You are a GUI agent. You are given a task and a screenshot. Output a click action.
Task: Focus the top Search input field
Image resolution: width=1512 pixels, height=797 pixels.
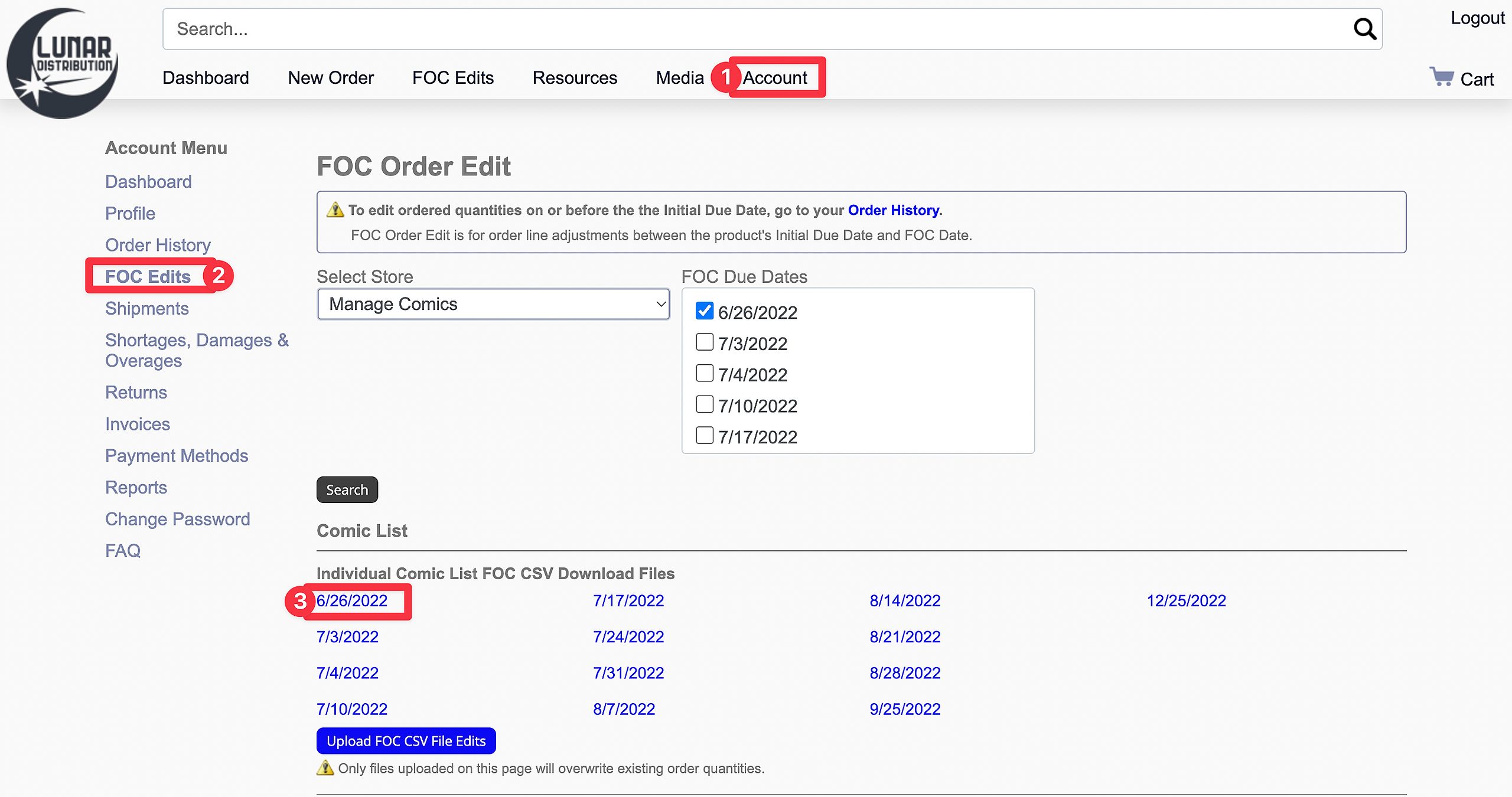coord(756,29)
